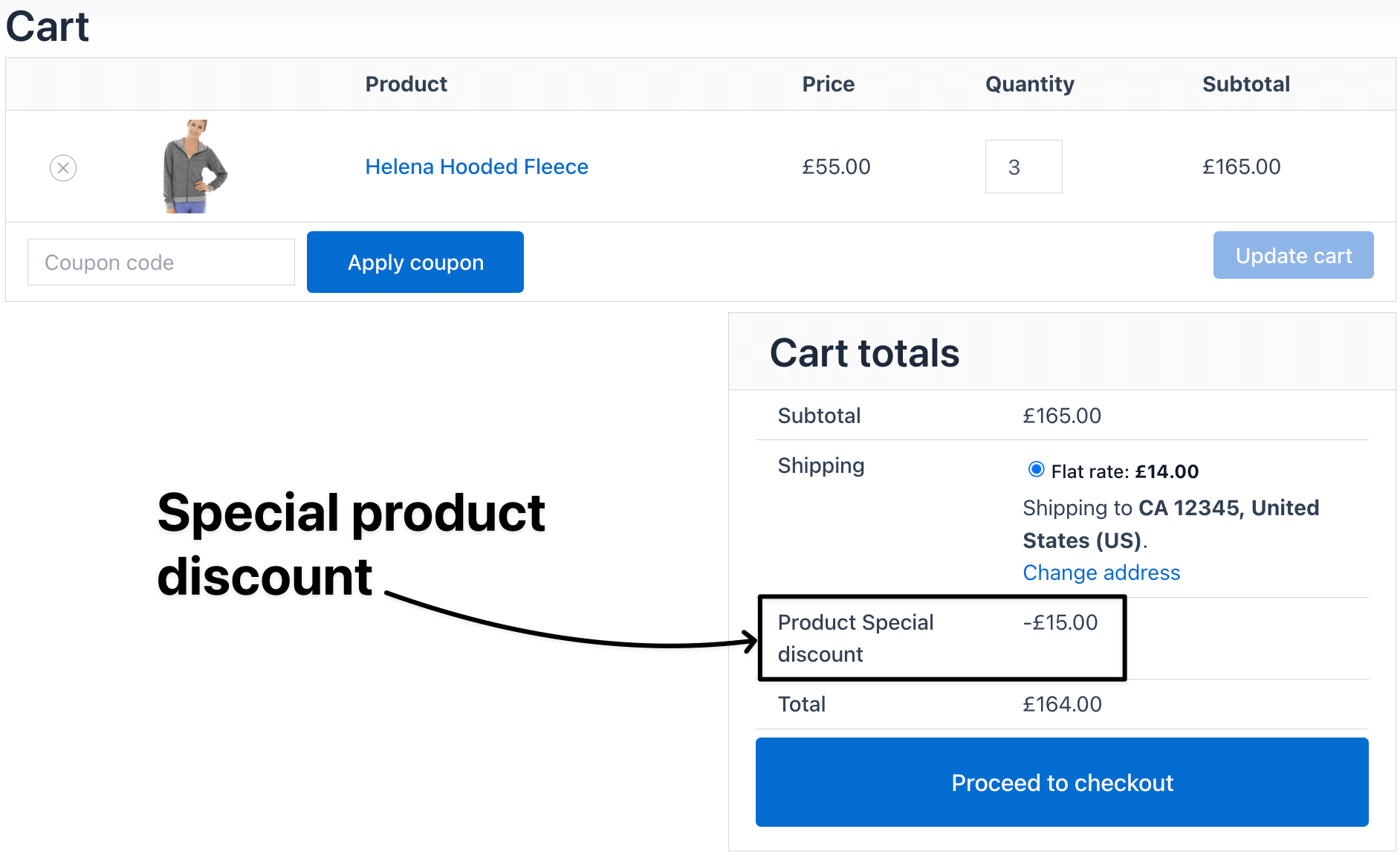Click the Cart totals heading
Image resolution: width=1400 pixels, height=855 pixels.
[864, 353]
